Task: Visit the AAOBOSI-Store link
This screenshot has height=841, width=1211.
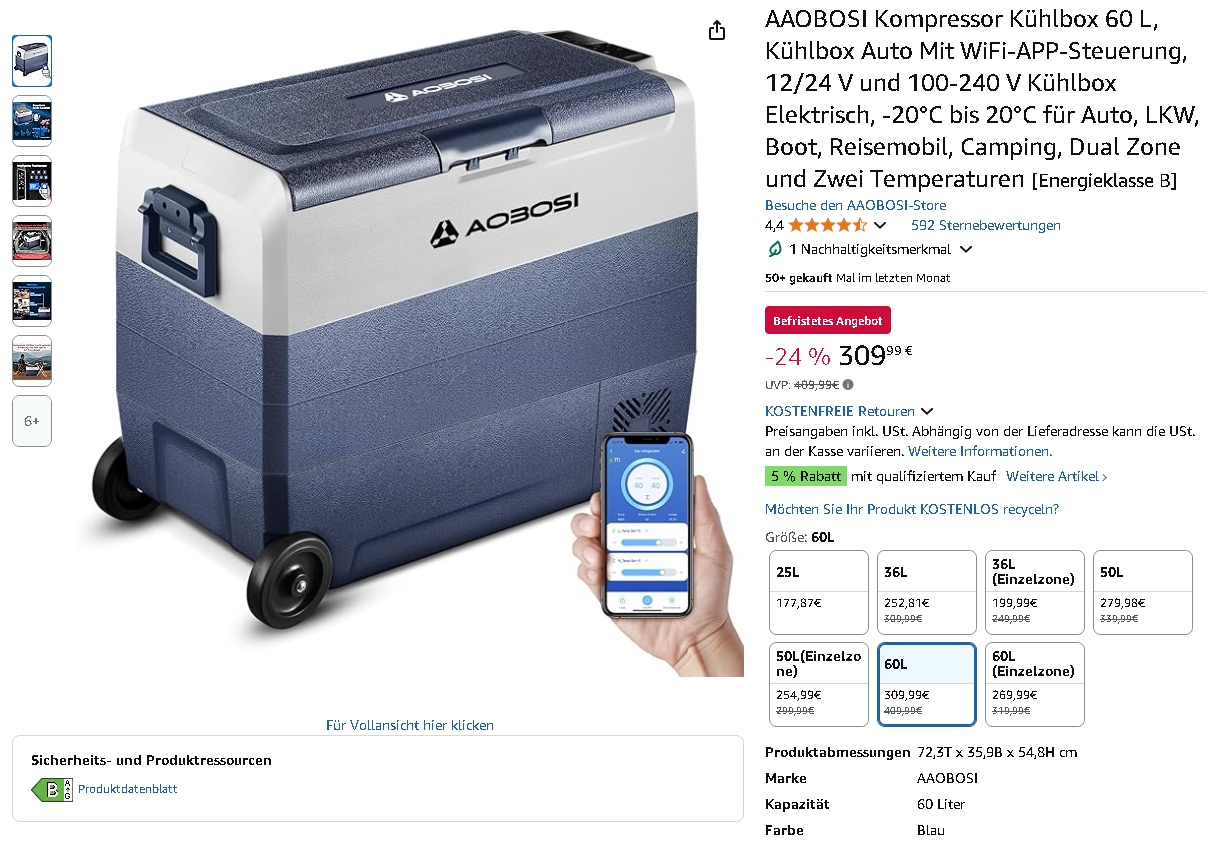Action: coord(856,205)
